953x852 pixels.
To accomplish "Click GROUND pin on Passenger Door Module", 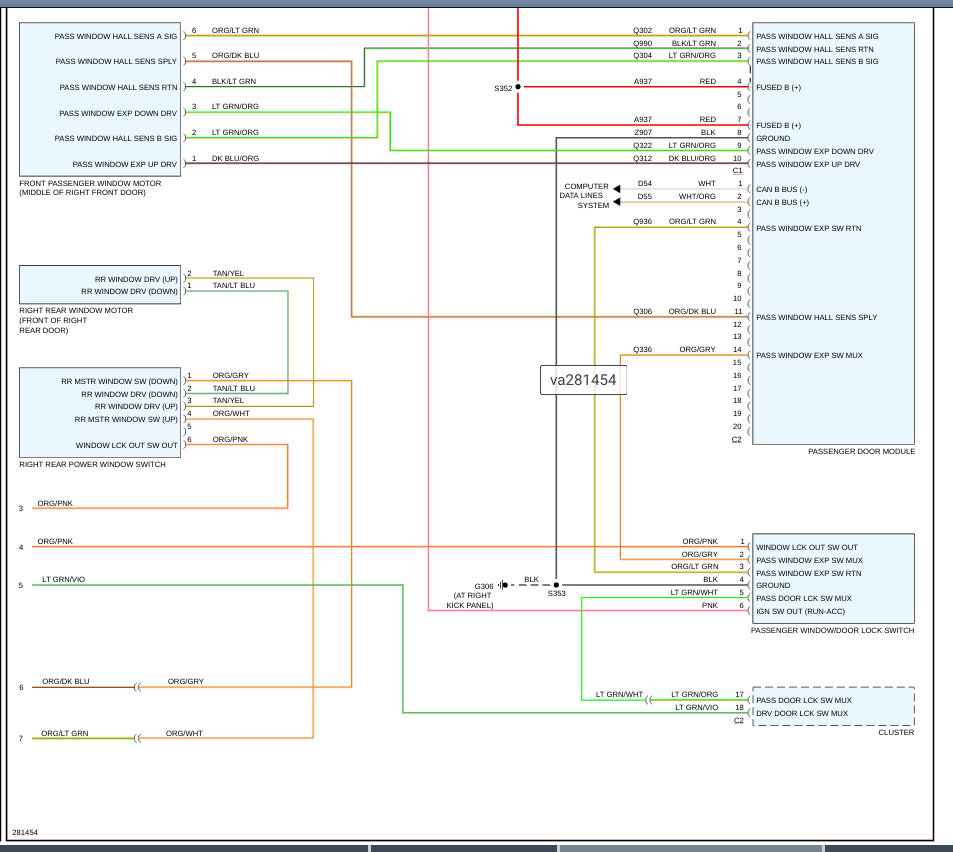I will 773,139.
